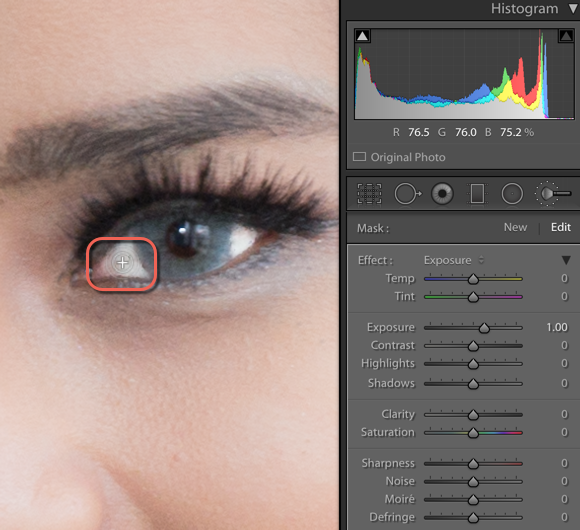Click the Defringe slider label
The image size is (580, 530).
(392, 517)
